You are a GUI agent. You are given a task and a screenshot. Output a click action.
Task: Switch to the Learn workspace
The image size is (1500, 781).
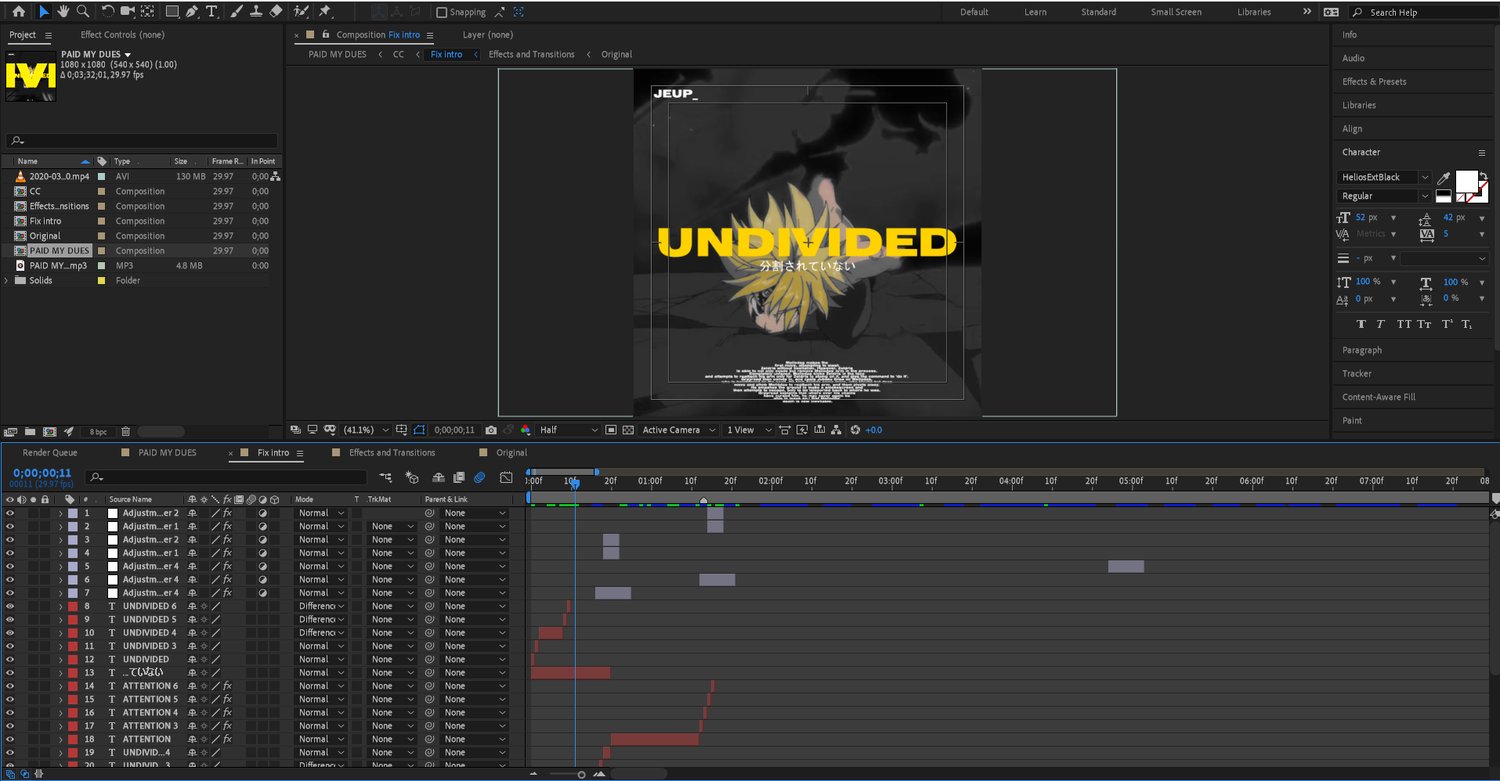pos(1036,12)
